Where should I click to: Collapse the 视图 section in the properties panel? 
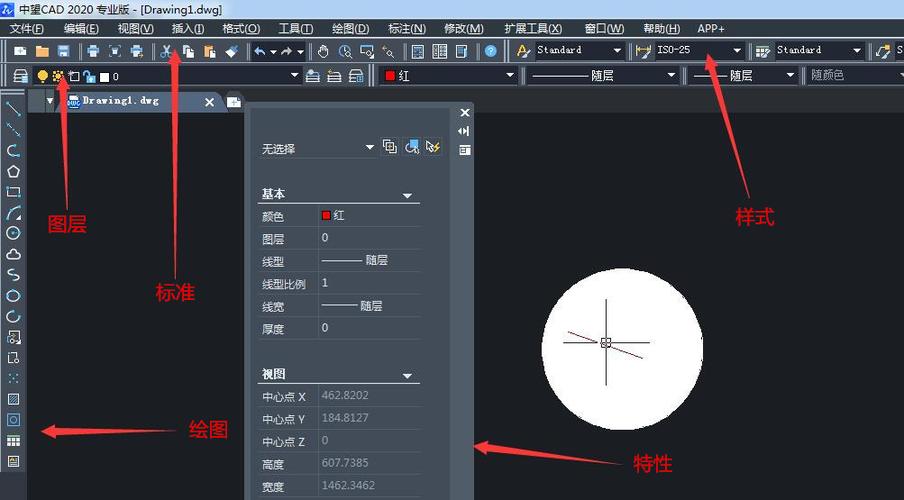point(407,376)
